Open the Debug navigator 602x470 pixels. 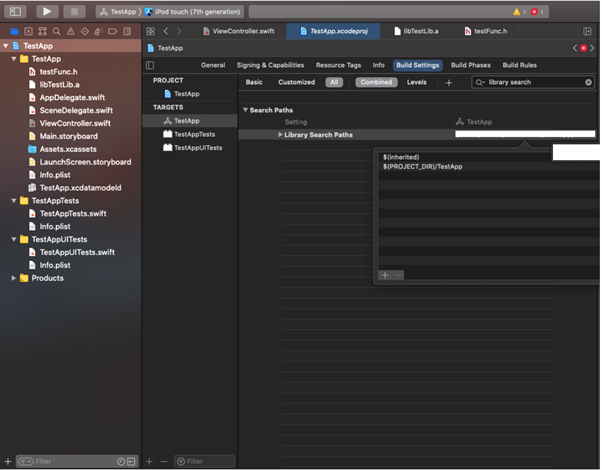point(98,31)
